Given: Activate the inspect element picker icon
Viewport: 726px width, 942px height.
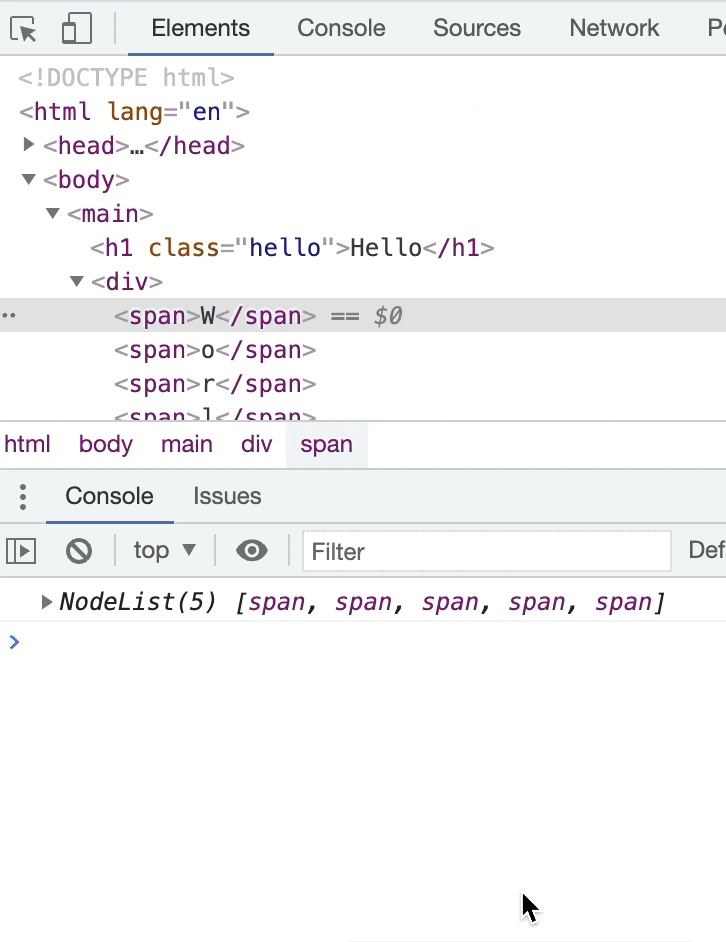Looking at the screenshot, I should coord(23,28).
